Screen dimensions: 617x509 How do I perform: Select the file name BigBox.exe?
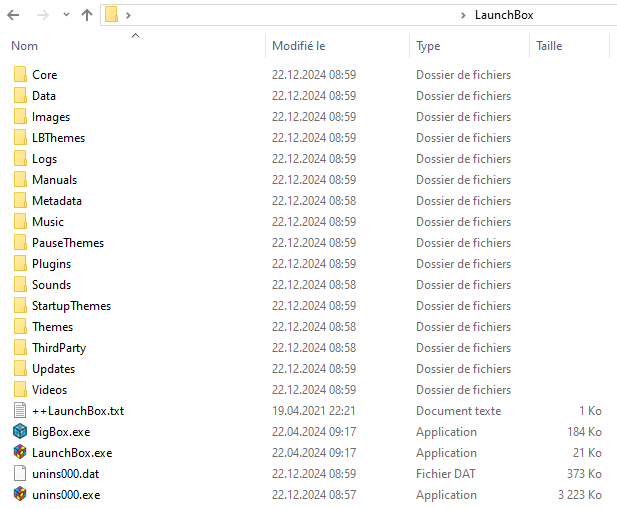pos(61,432)
